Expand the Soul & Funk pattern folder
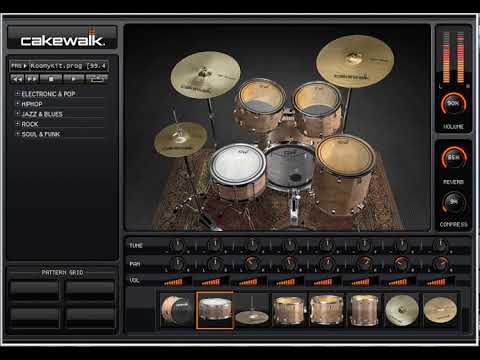This screenshot has height=360, width=480. pos(18,134)
